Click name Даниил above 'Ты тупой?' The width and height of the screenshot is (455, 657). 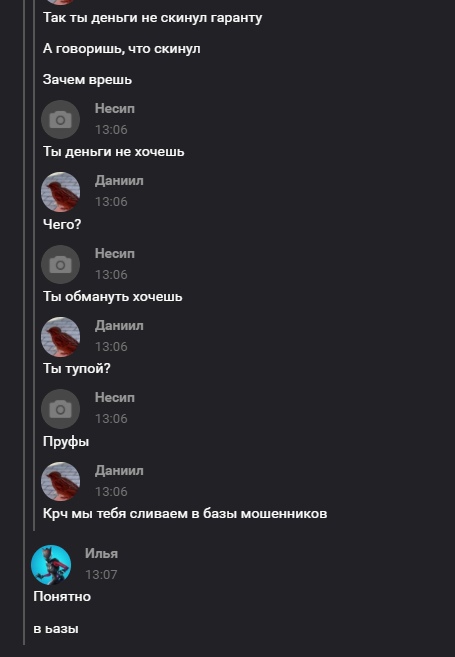[x=119, y=326]
